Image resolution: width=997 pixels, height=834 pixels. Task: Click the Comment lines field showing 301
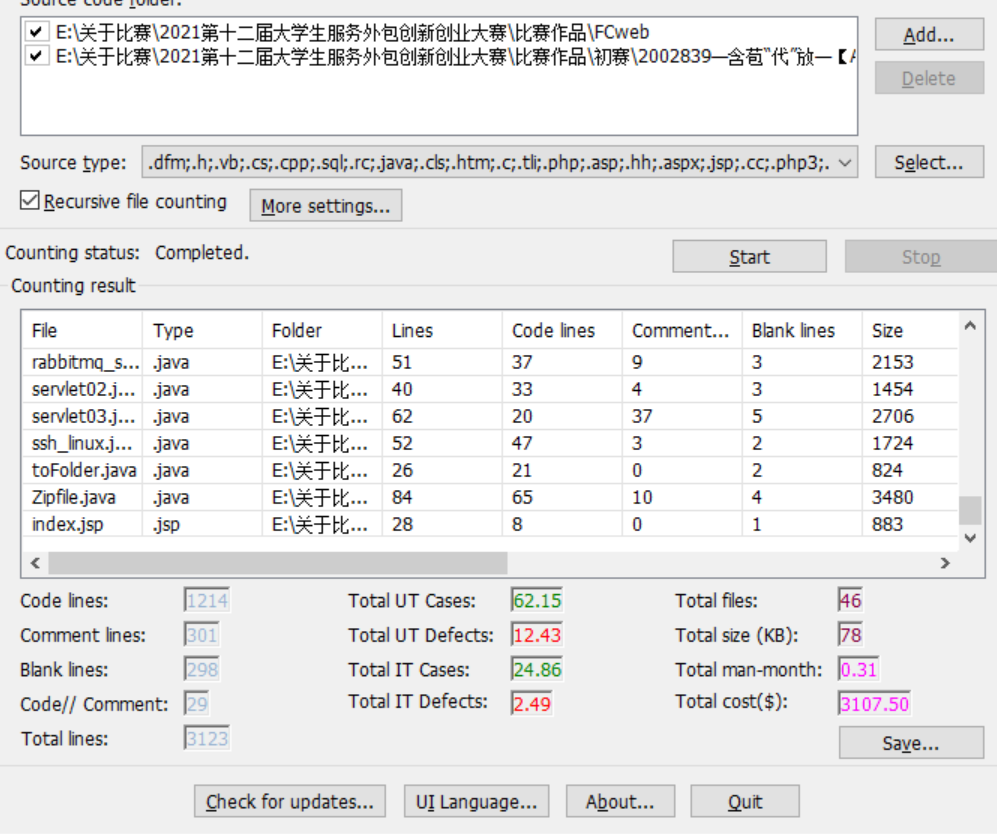pyautogui.click(x=202, y=634)
